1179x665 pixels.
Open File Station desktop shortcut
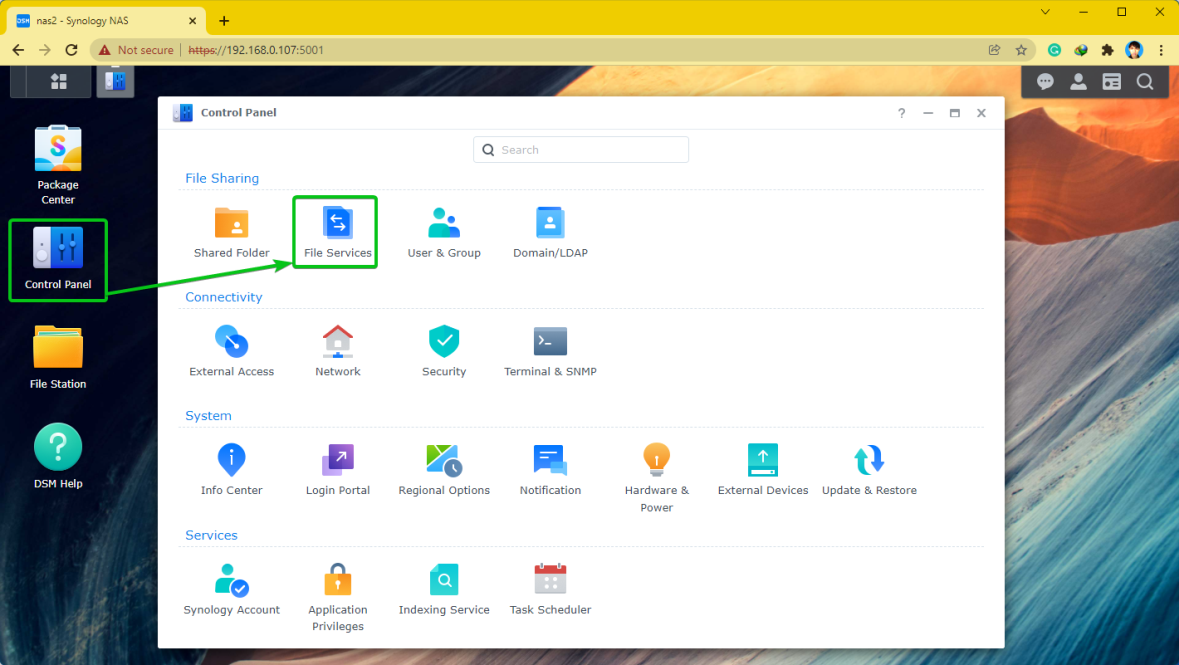(x=58, y=357)
